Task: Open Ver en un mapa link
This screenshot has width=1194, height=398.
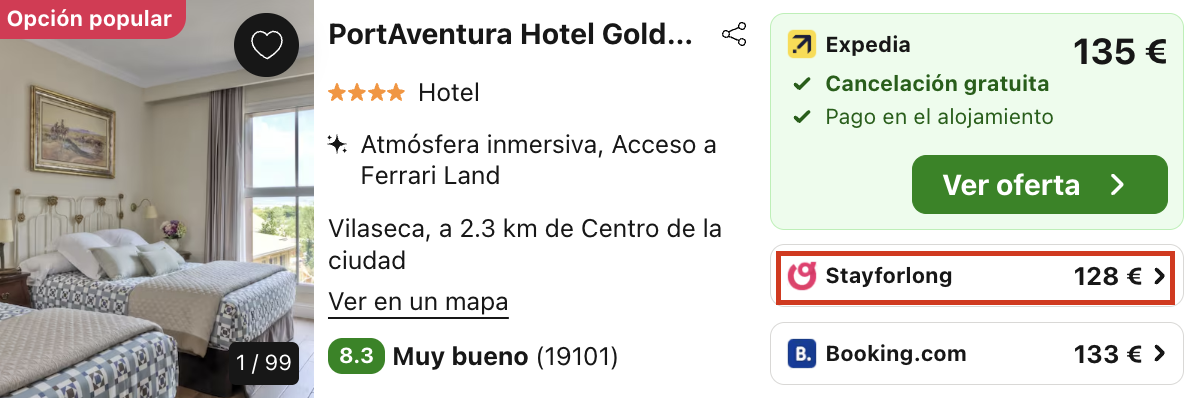Action: coord(418,301)
